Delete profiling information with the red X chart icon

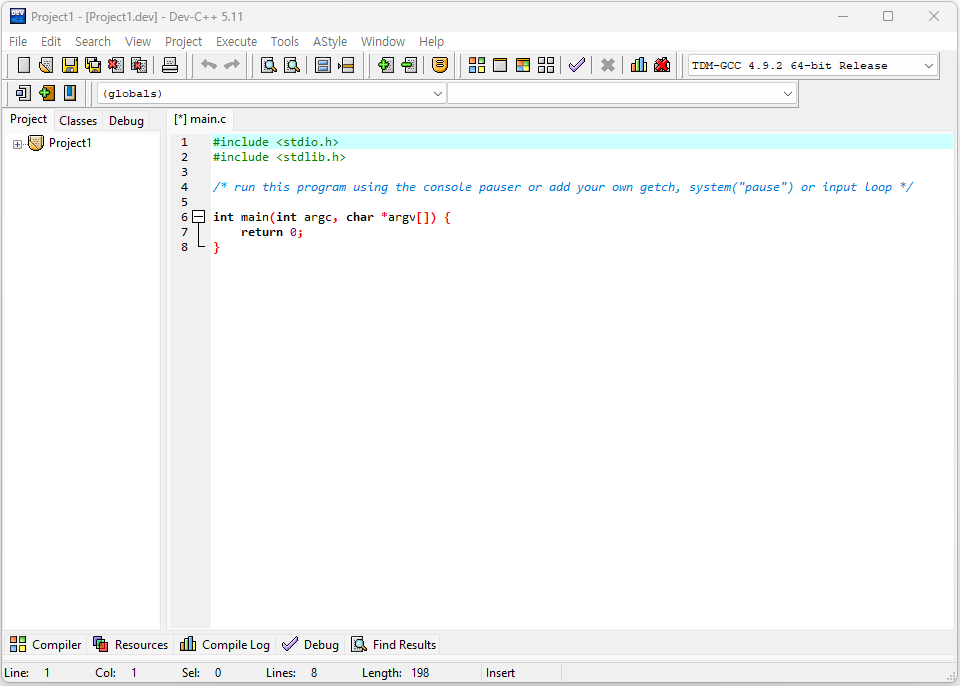662,65
